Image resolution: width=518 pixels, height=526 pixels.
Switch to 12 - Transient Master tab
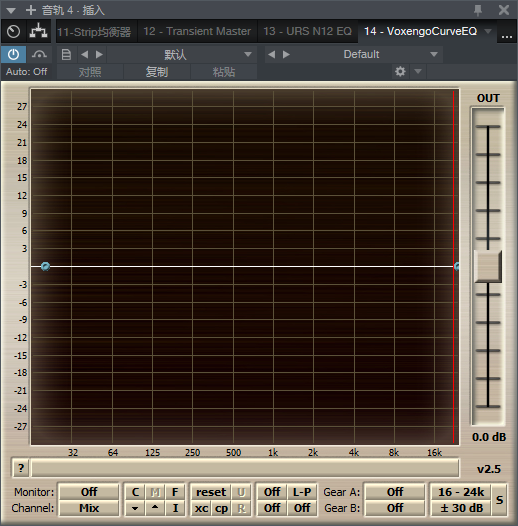point(197,32)
